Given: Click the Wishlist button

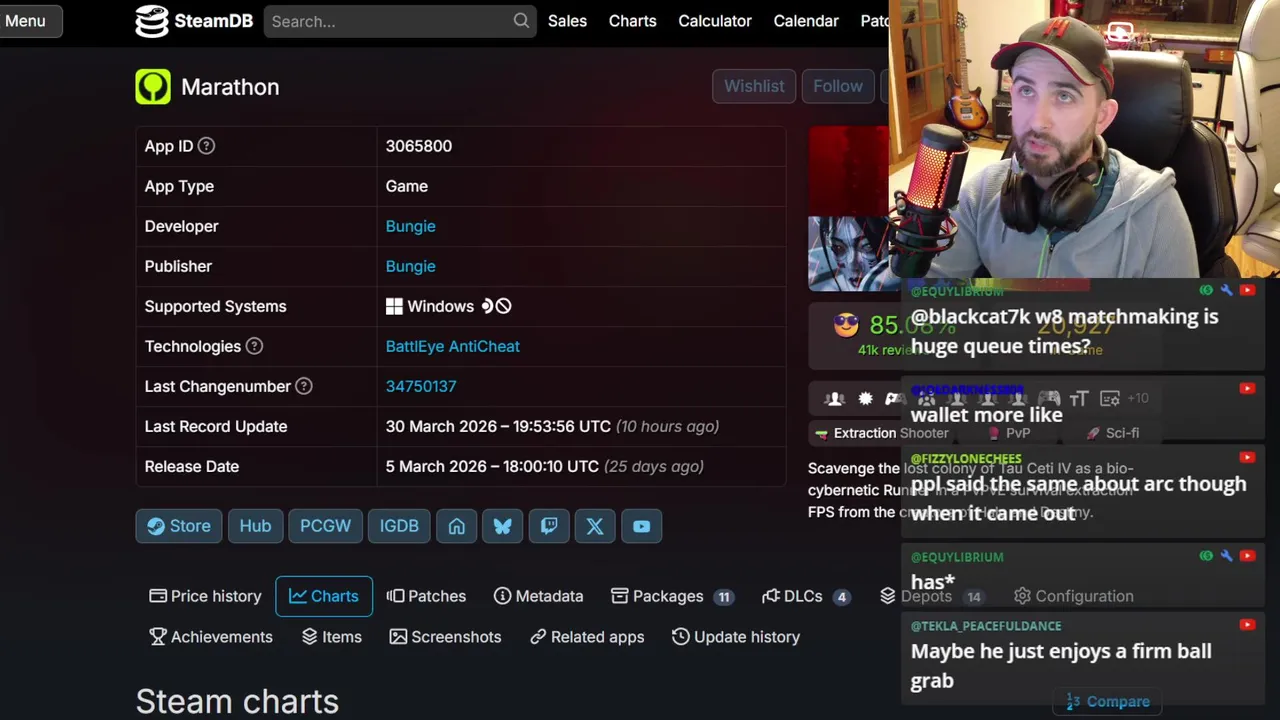Looking at the screenshot, I should click(754, 87).
